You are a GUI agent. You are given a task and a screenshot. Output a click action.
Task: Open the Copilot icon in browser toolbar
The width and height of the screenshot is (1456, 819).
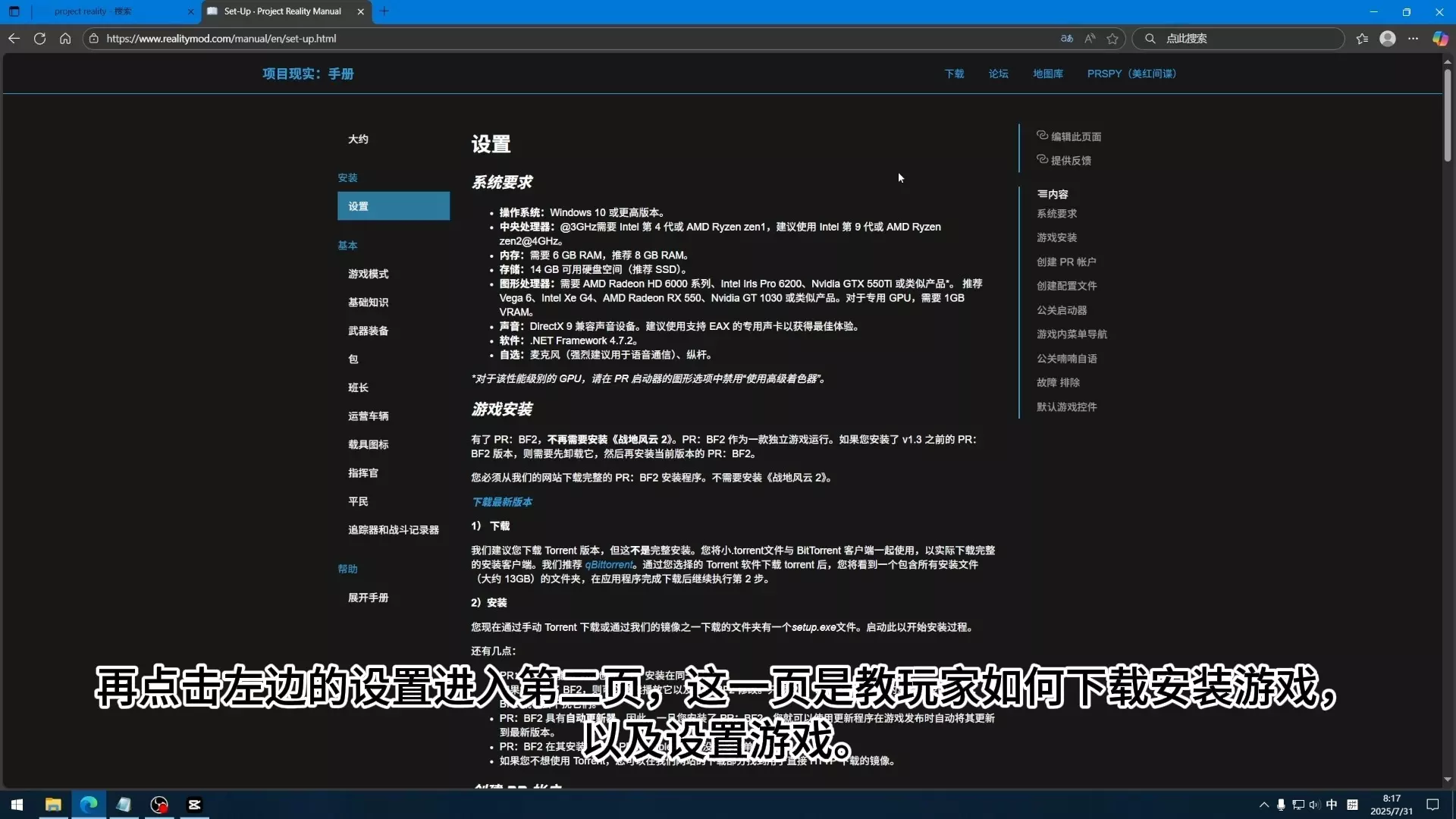coord(1439,39)
